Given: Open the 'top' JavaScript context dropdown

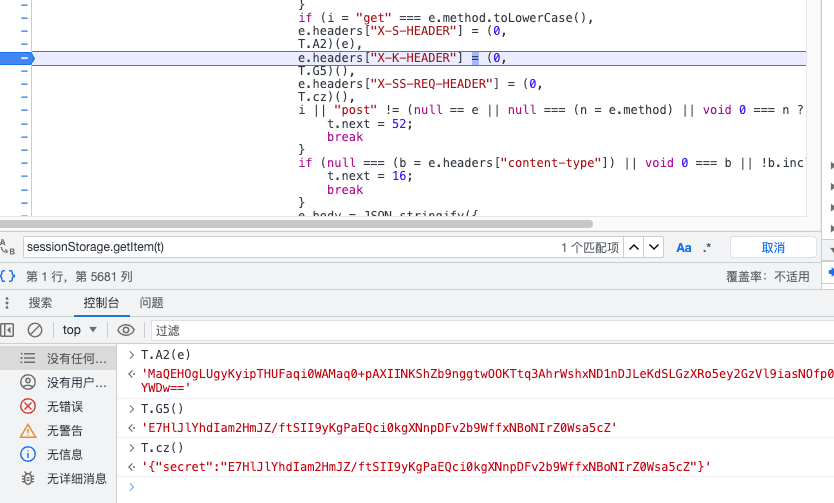Looking at the screenshot, I should [x=80, y=330].
